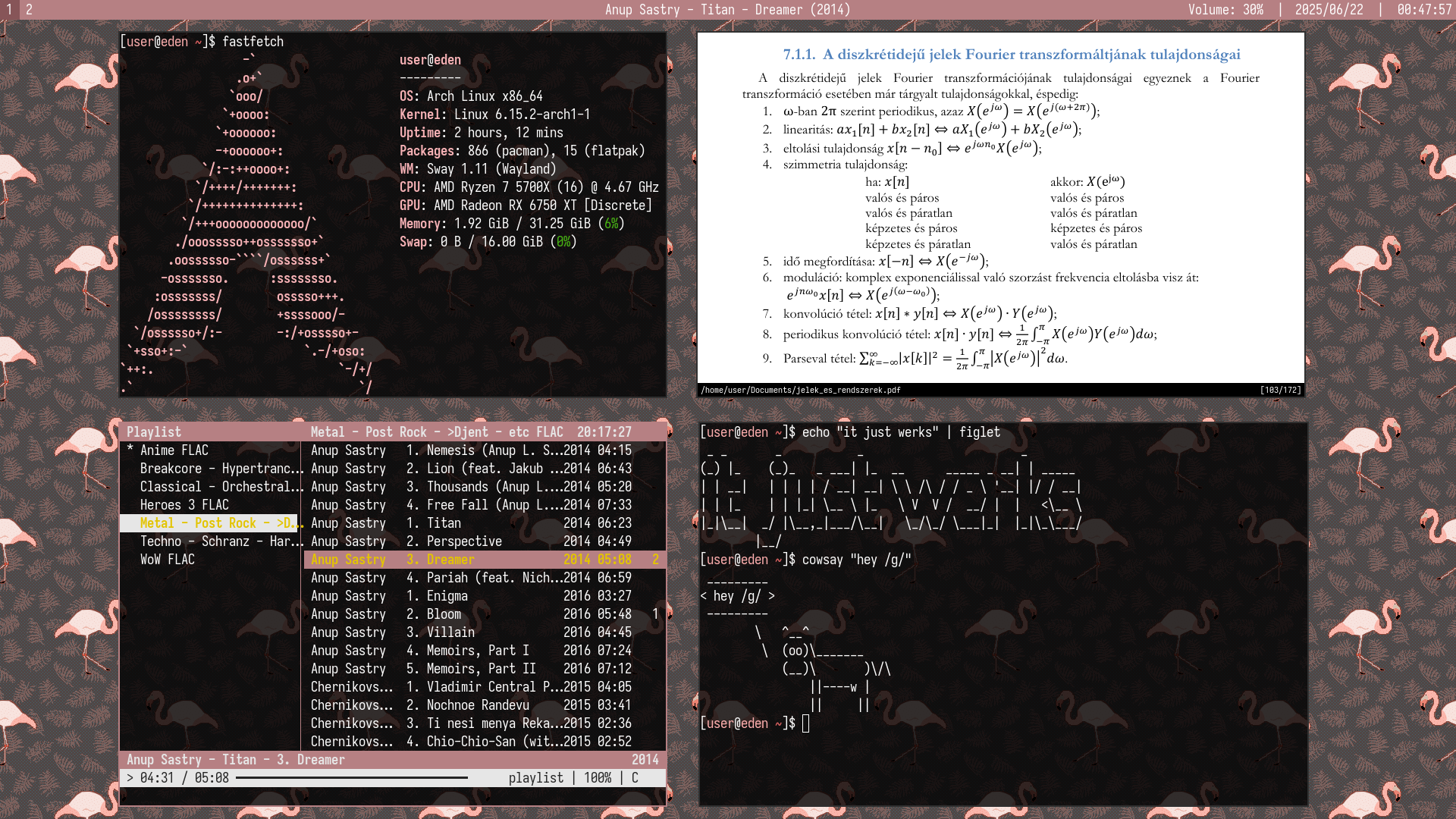
Task: Click the 04:31 / 05:08 elapsed time
Action: [184, 778]
